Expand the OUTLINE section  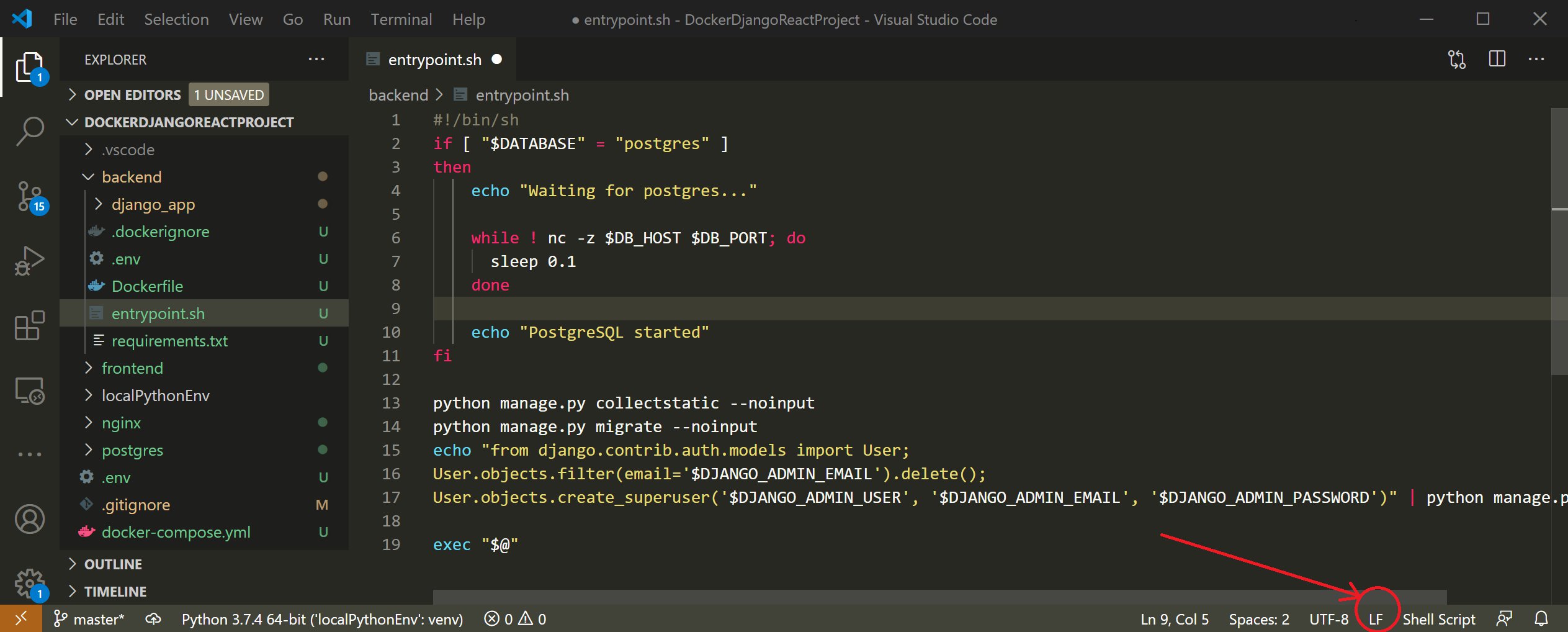(x=113, y=564)
